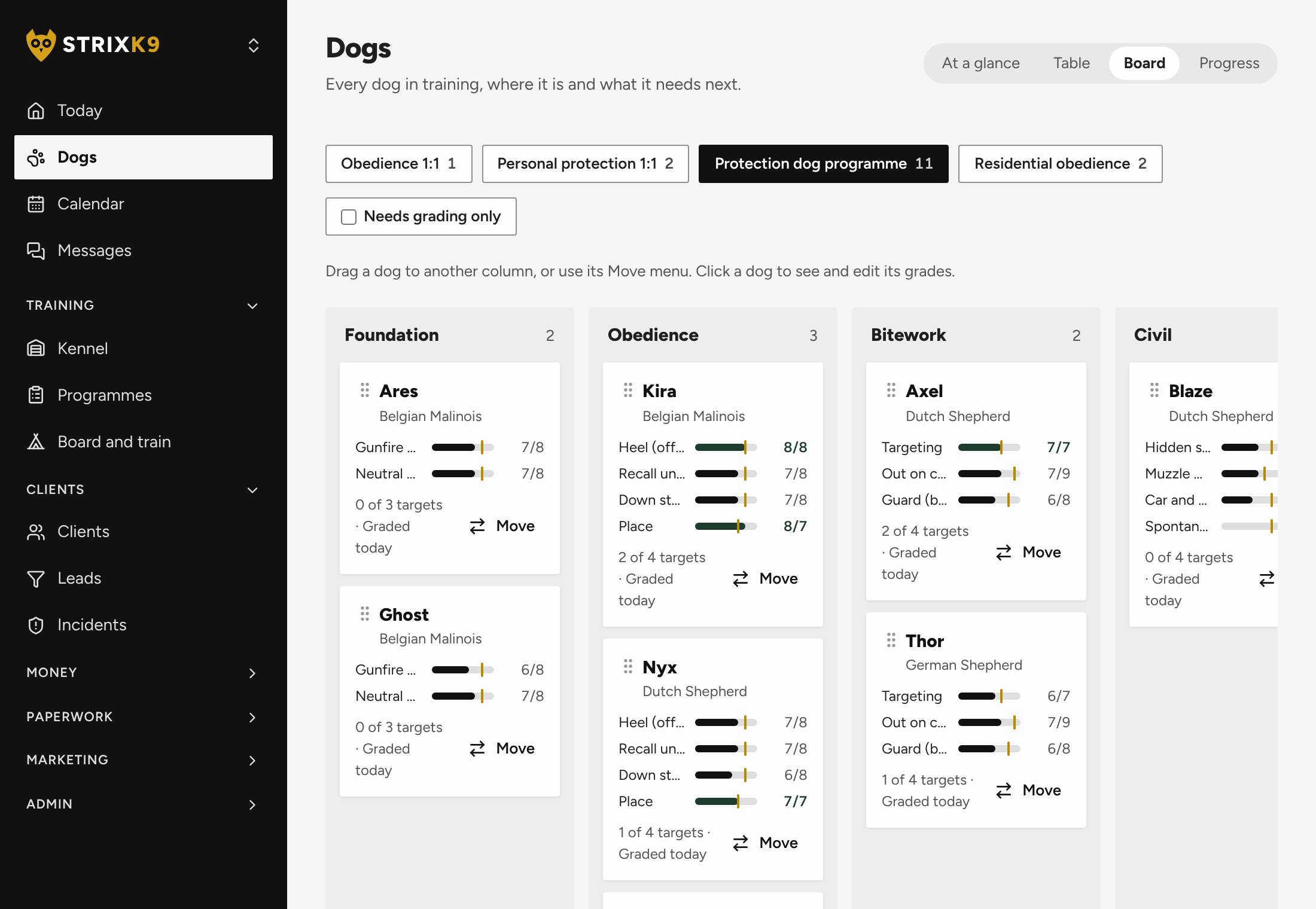Screen dimensions: 1316x909
Task: Click Thor's breed German Shepherd
Action: point(964,665)
